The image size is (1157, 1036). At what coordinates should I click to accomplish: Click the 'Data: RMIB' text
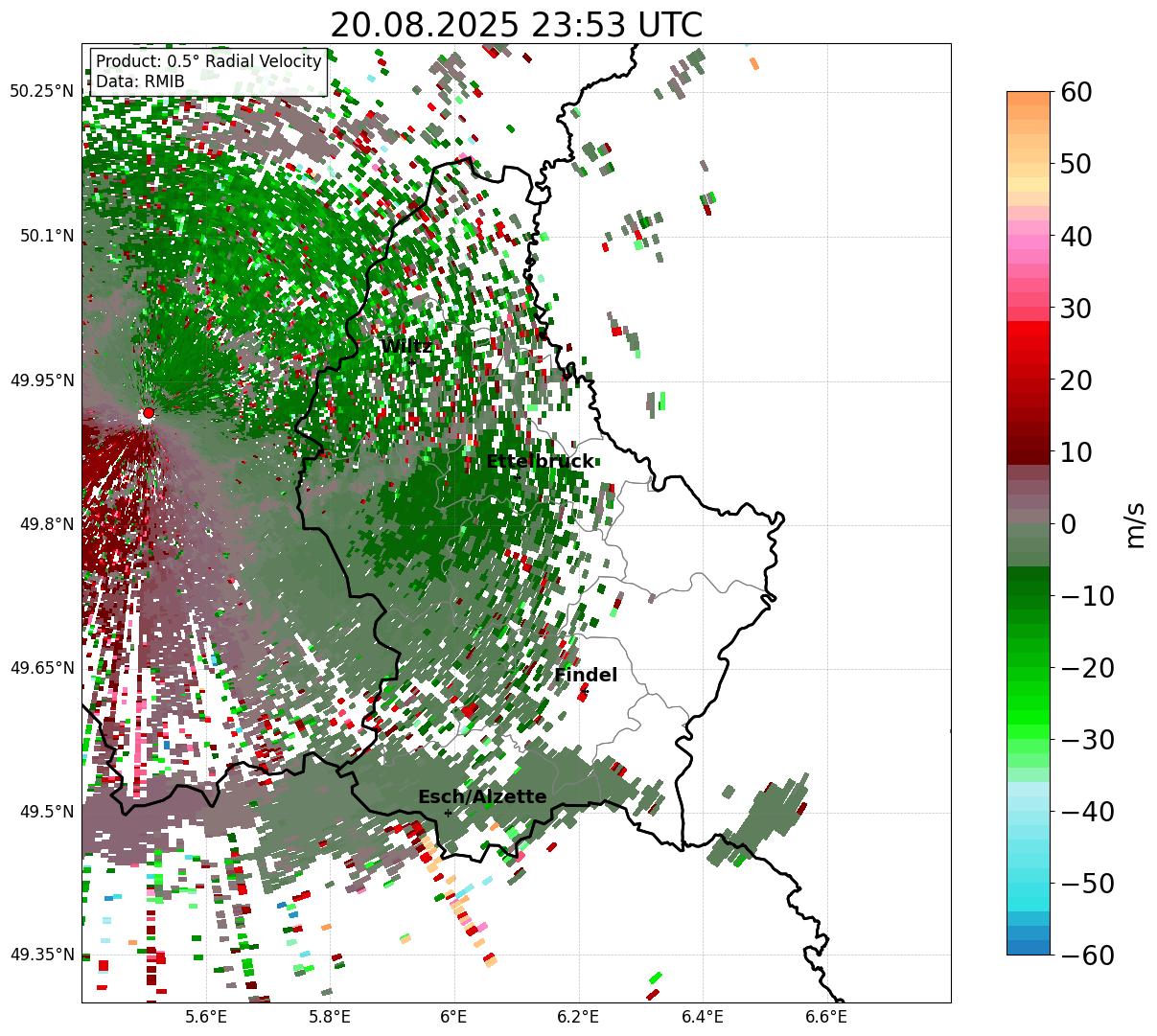point(140,82)
